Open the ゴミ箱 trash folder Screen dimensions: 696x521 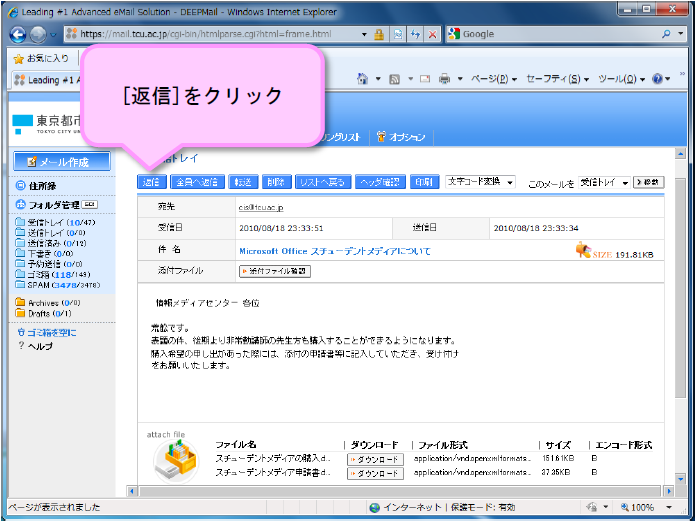pos(52,274)
